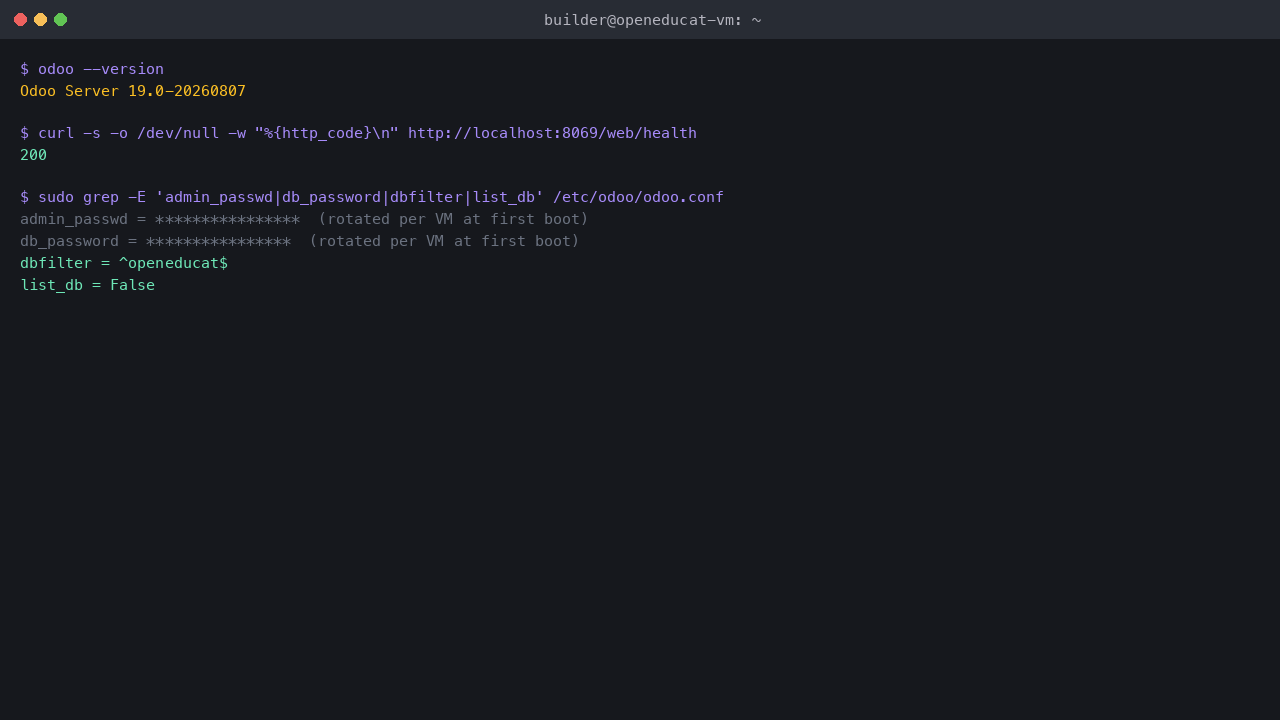Click the window title builder@openeducat-vm
The width and height of the screenshot is (1280, 720).
click(x=652, y=20)
